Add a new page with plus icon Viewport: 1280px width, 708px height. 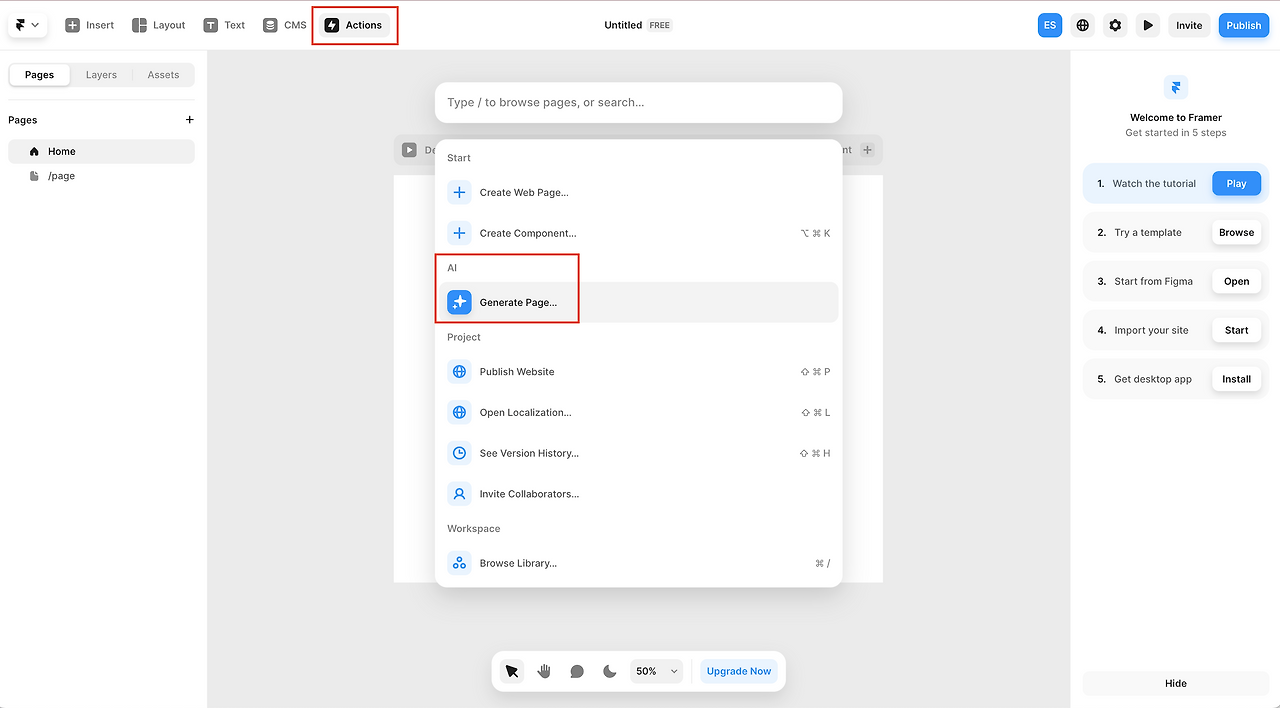(190, 120)
